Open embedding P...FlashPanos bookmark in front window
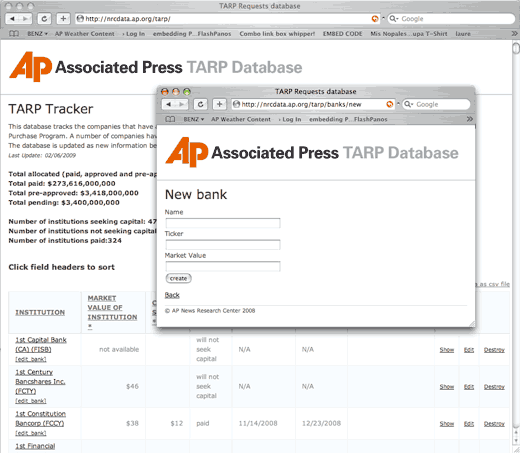 point(348,119)
